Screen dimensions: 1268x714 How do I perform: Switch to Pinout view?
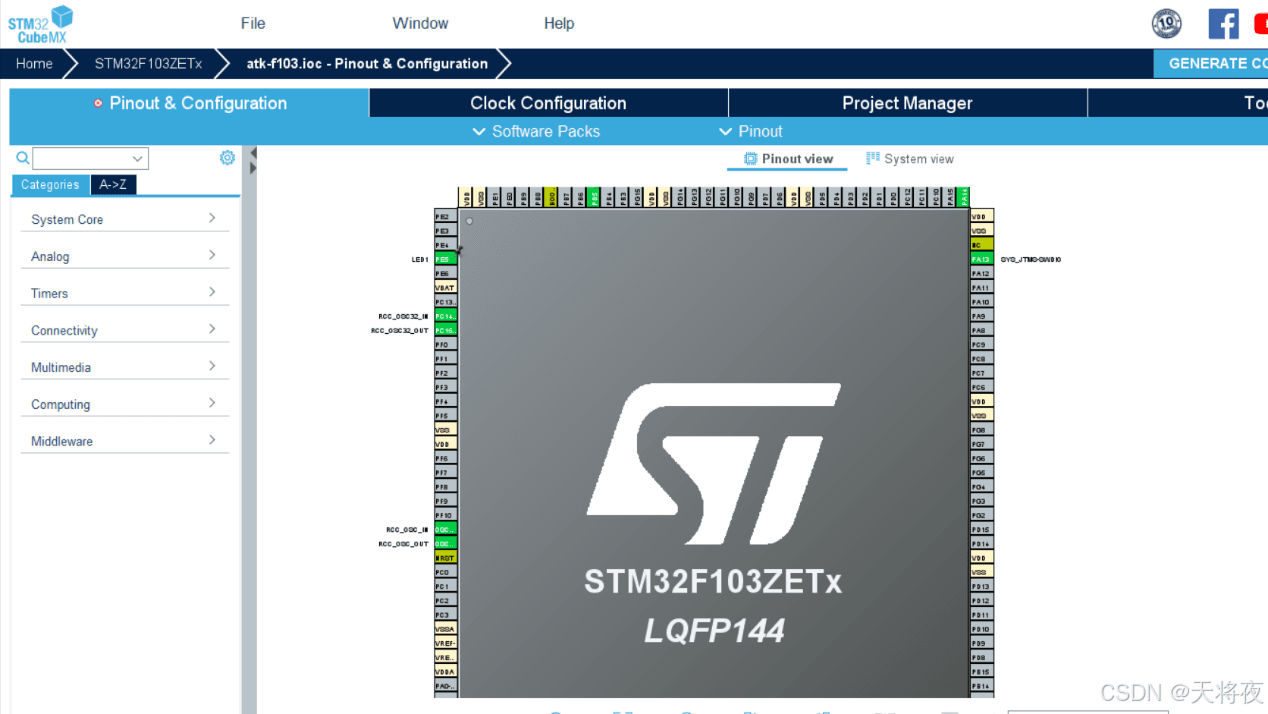click(x=788, y=159)
